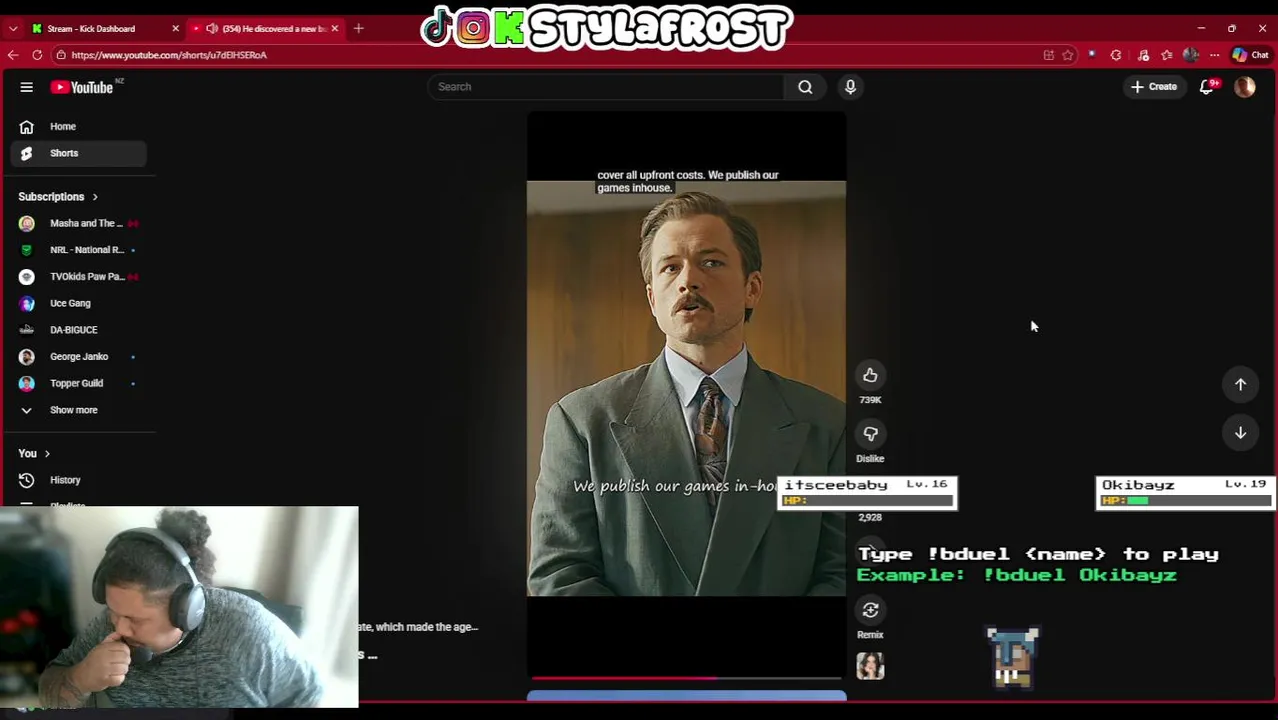1278x720 pixels.
Task: Click the search magnifier button
Action: (x=805, y=87)
